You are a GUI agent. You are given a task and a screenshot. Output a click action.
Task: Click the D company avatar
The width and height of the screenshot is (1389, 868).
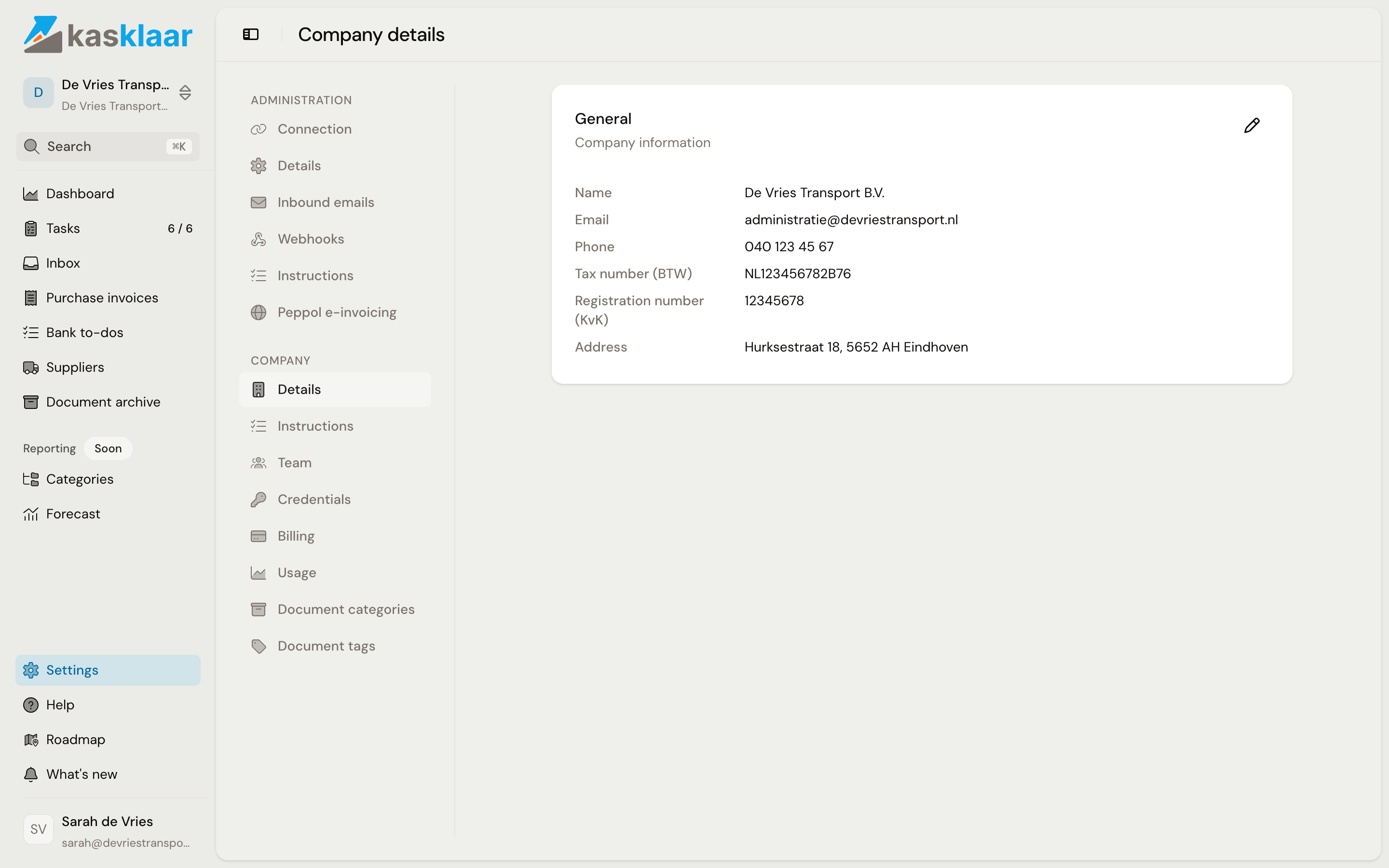pos(39,93)
